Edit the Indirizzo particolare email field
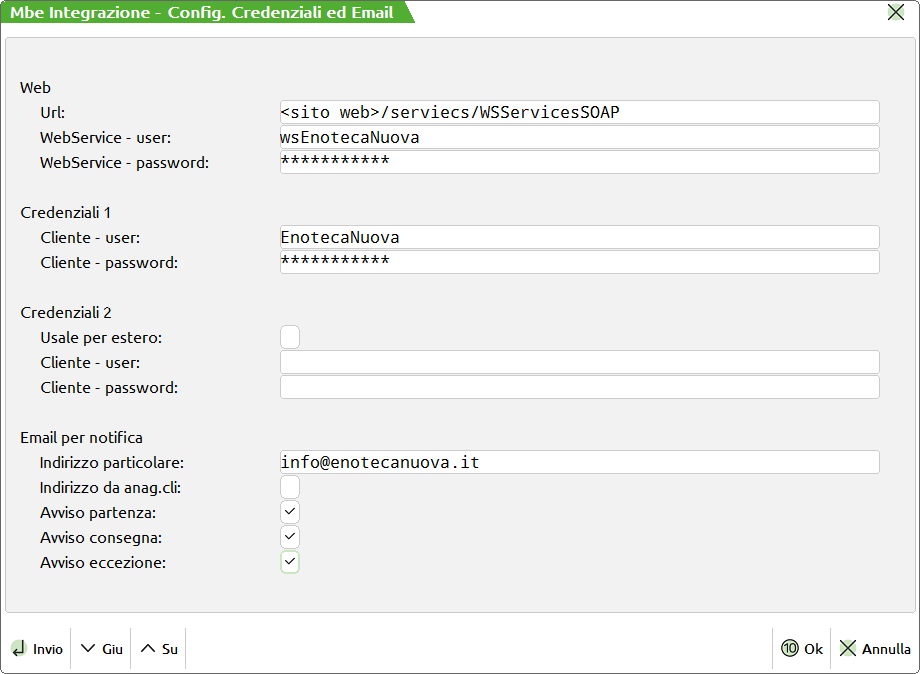The height and width of the screenshot is (674, 920). (579, 462)
